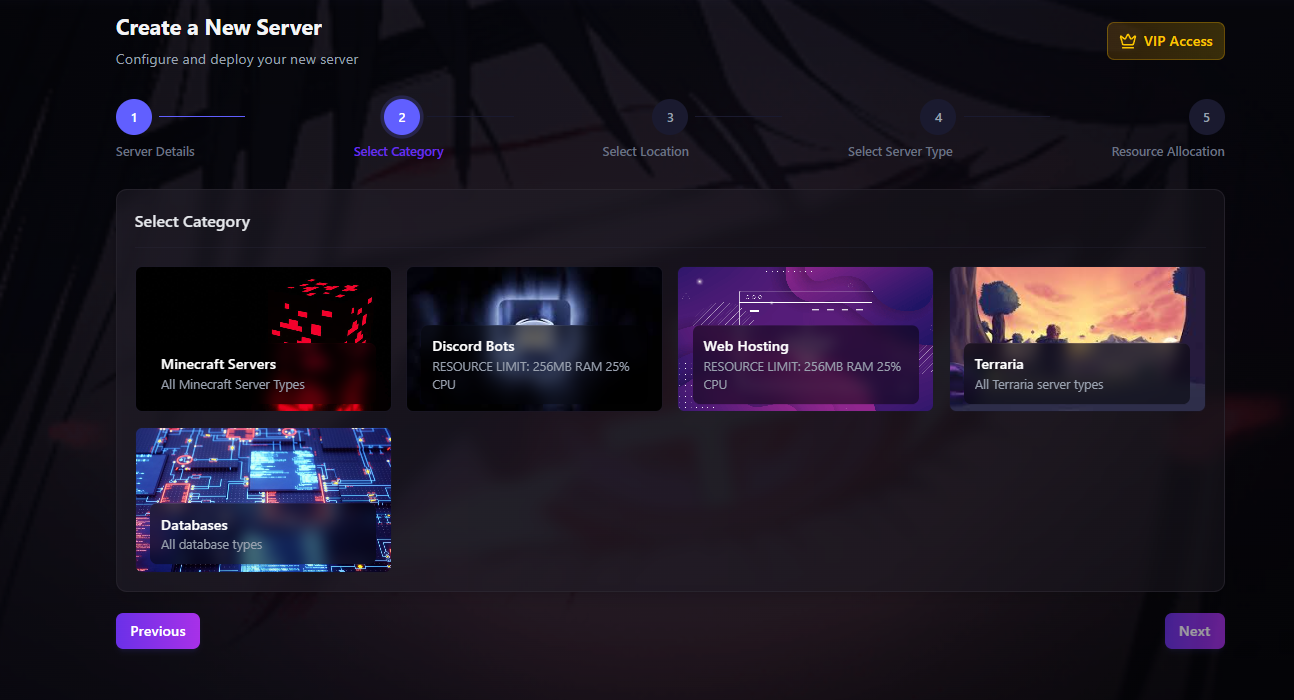Pick the Terraria server category
The width and height of the screenshot is (1294, 700).
[x=1077, y=338]
